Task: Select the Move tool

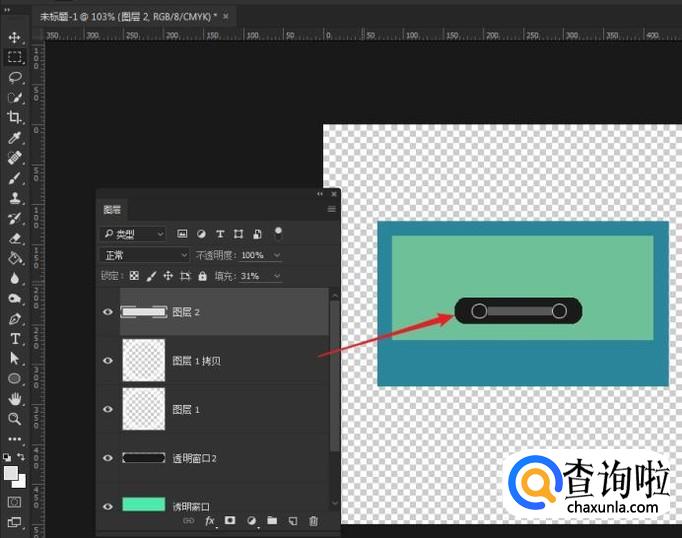Action: pos(15,37)
